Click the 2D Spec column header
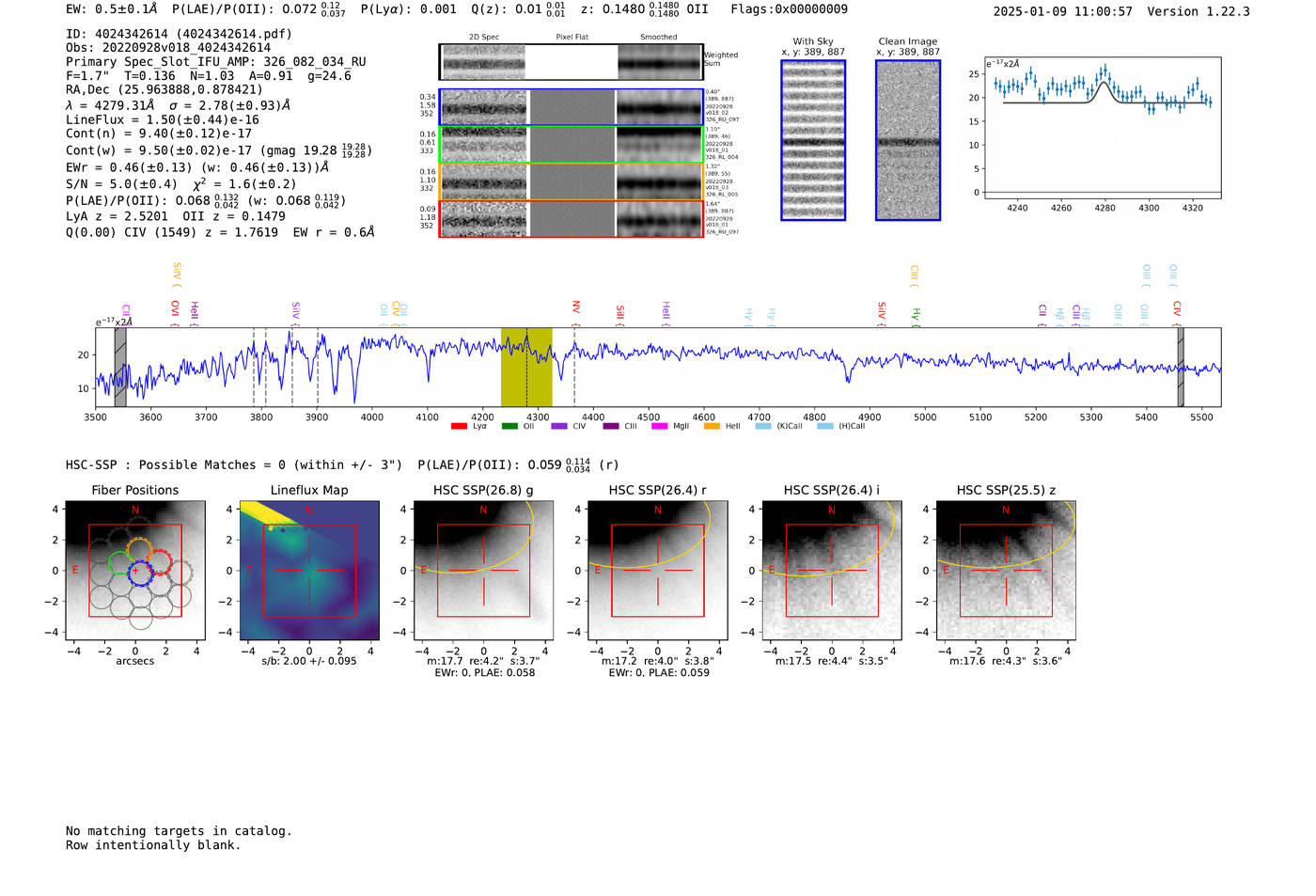This screenshot has height=896, width=1316. tap(484, 38)
